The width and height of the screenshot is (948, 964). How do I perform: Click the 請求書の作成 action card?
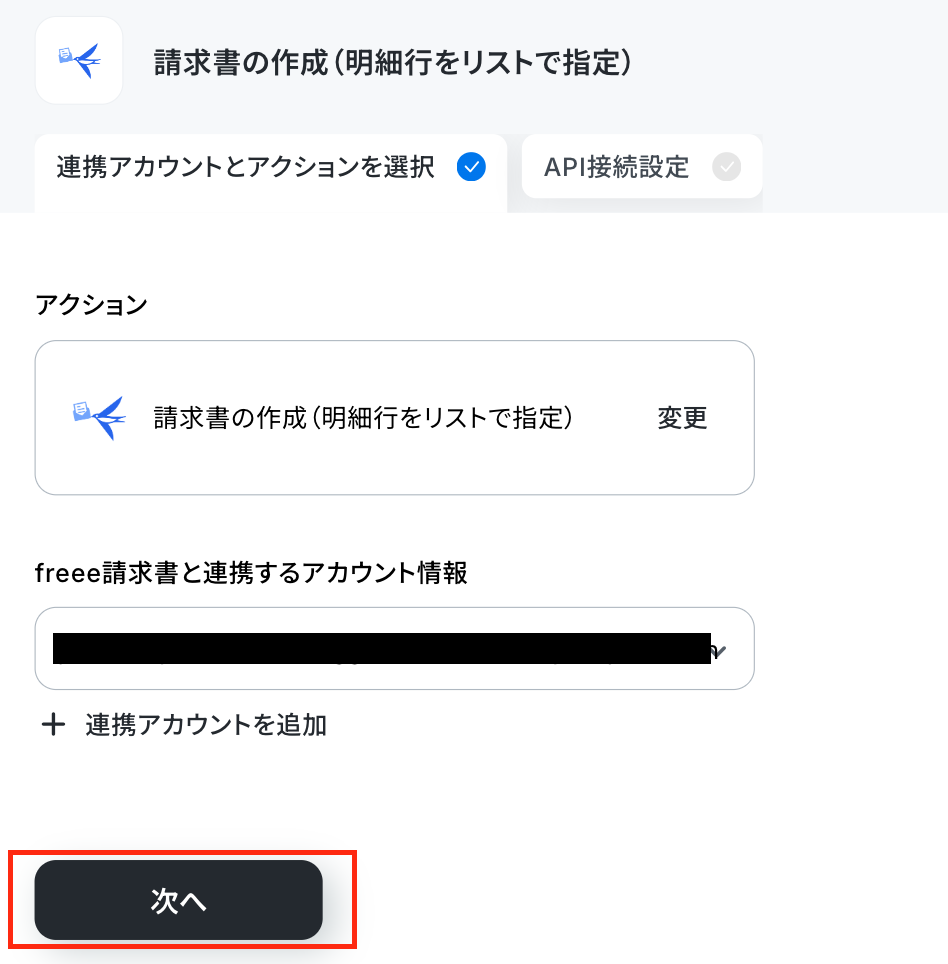395,417
